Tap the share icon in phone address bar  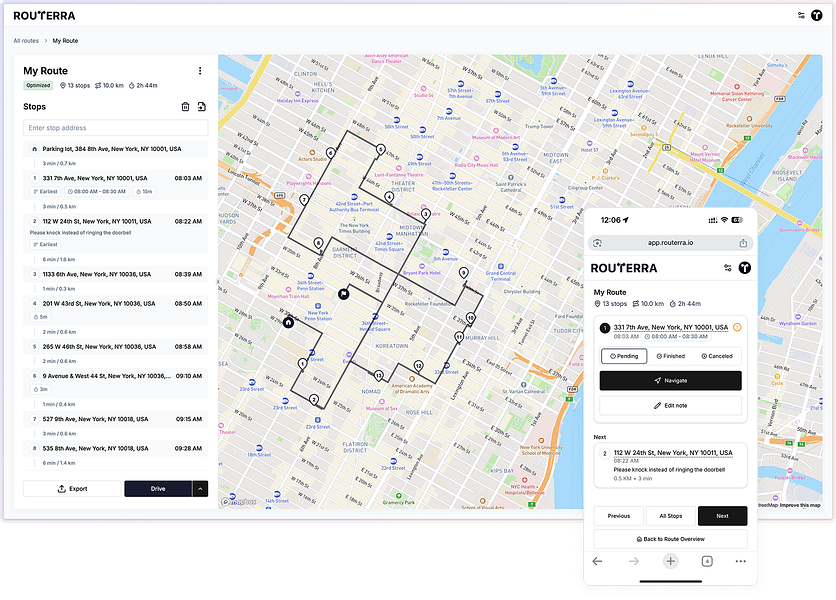pyautogui.click(x=743, y=243)
